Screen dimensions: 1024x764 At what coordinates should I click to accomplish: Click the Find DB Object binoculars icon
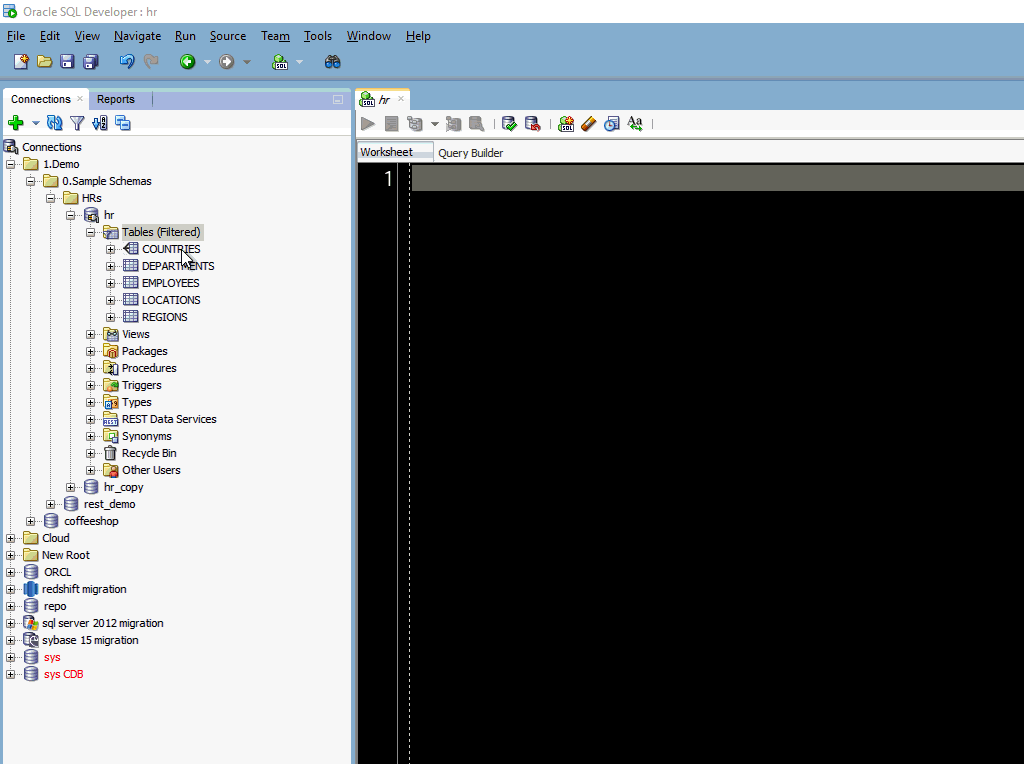coord(333,62)
